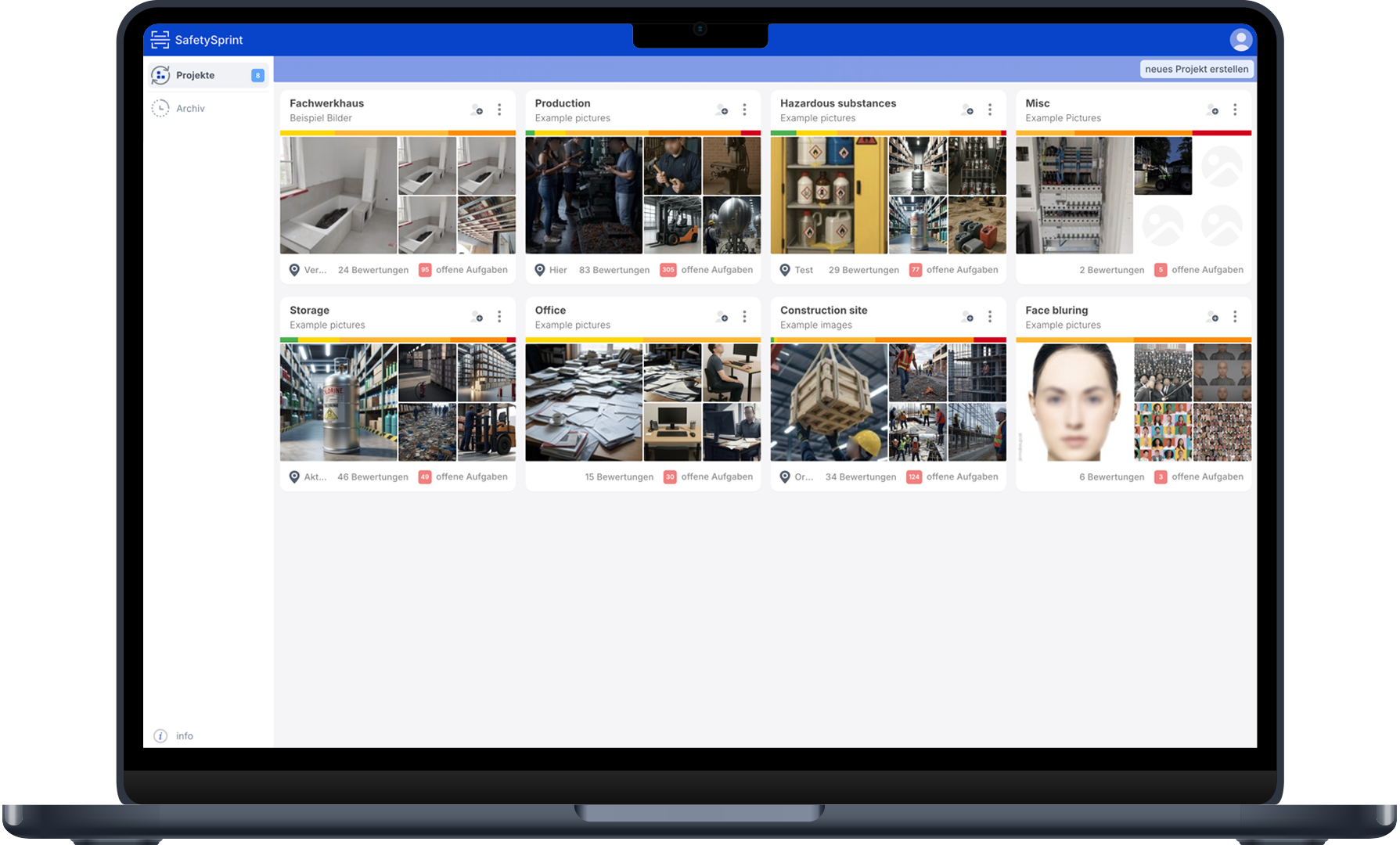Add a member to Face bluring project

tap(1212, 317)
